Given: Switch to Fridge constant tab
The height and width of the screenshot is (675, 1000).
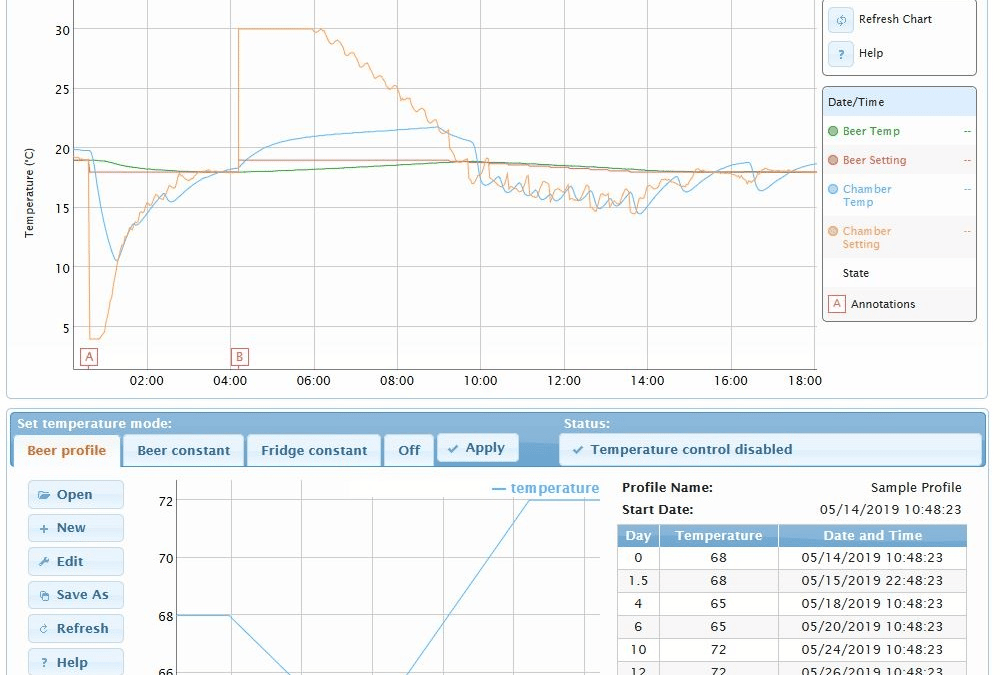Looking at the screenshot, I should [x=314, y=451].
